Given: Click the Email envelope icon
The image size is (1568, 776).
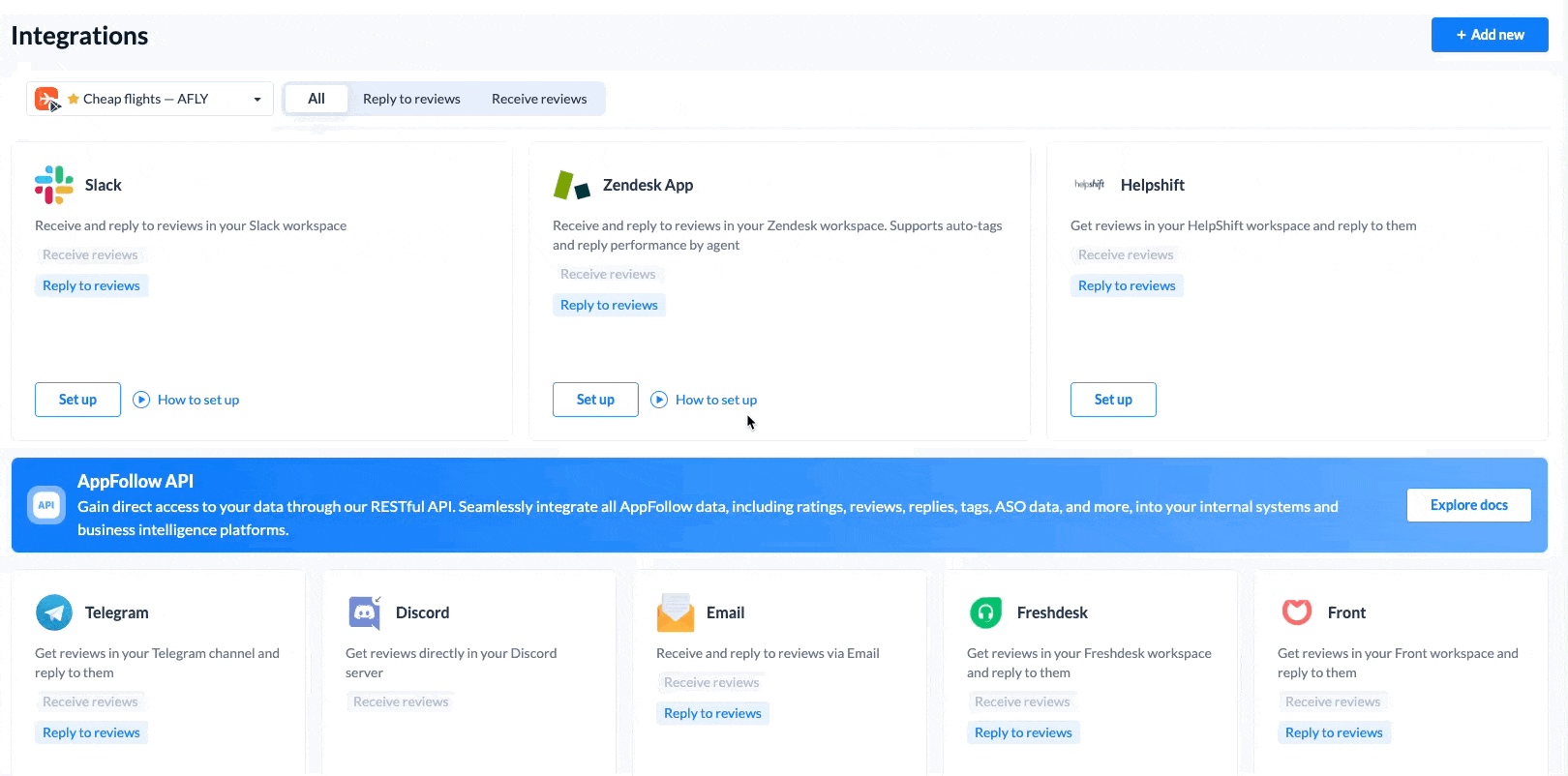Looking at the screenshot, I should 676,612.
